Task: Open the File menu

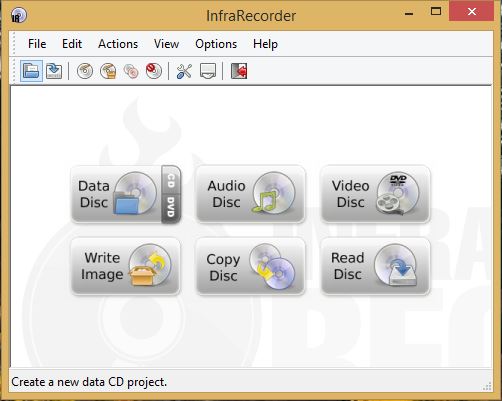Action: tap(37, 44)
